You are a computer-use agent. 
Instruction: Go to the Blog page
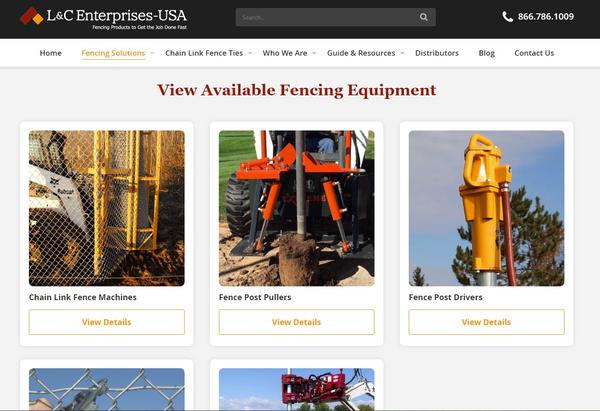click(x=486, y=53)
